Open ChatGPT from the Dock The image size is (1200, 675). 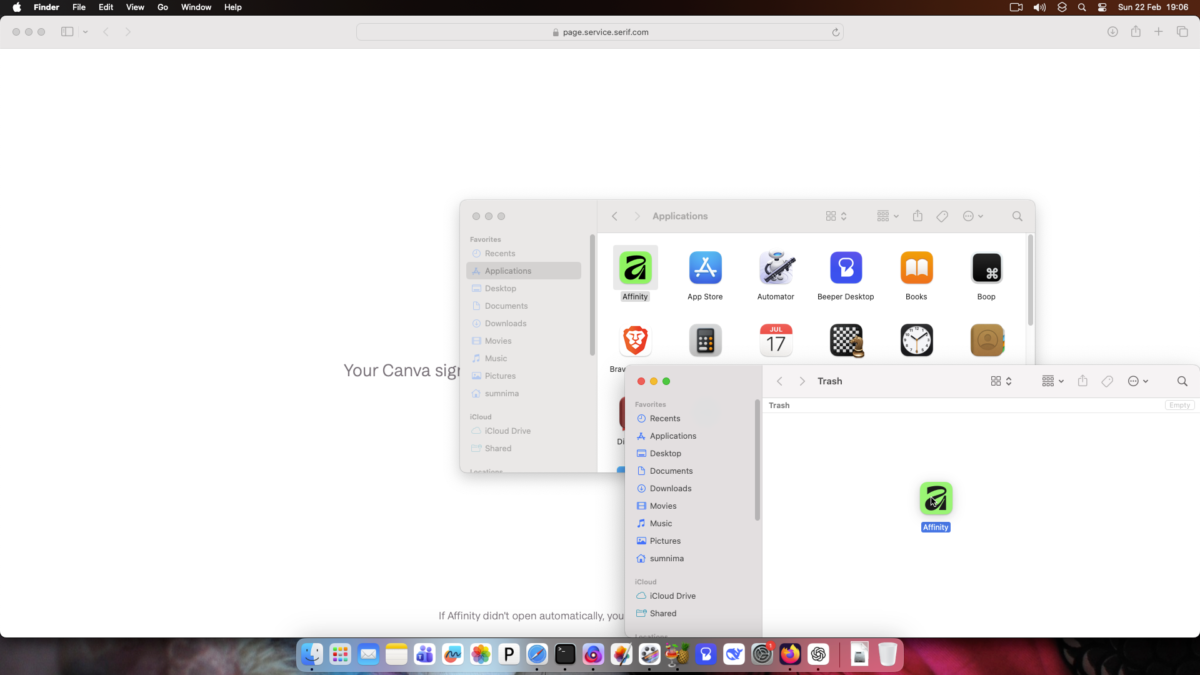tap(819, 655)
